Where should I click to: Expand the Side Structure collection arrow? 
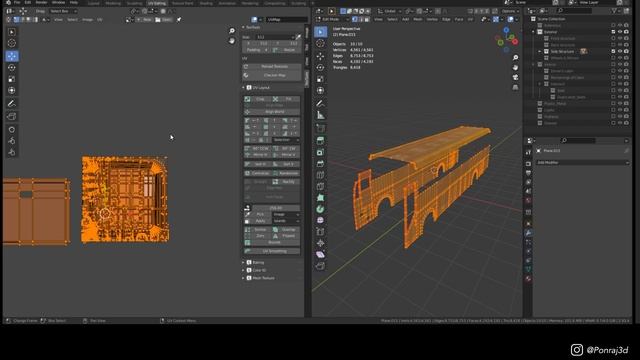tap(540, 51)
